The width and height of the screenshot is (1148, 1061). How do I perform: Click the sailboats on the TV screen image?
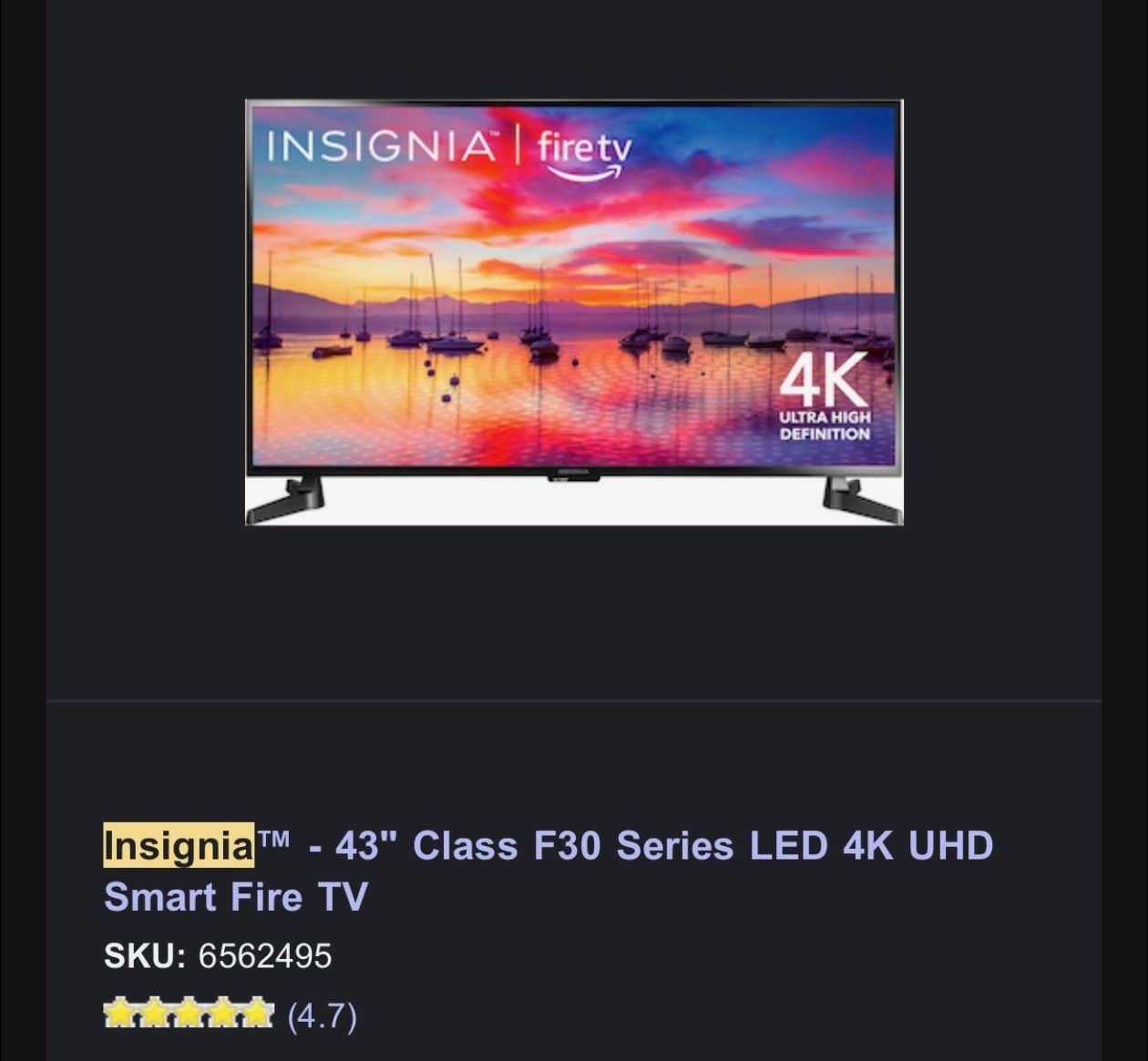click(574, 319)
